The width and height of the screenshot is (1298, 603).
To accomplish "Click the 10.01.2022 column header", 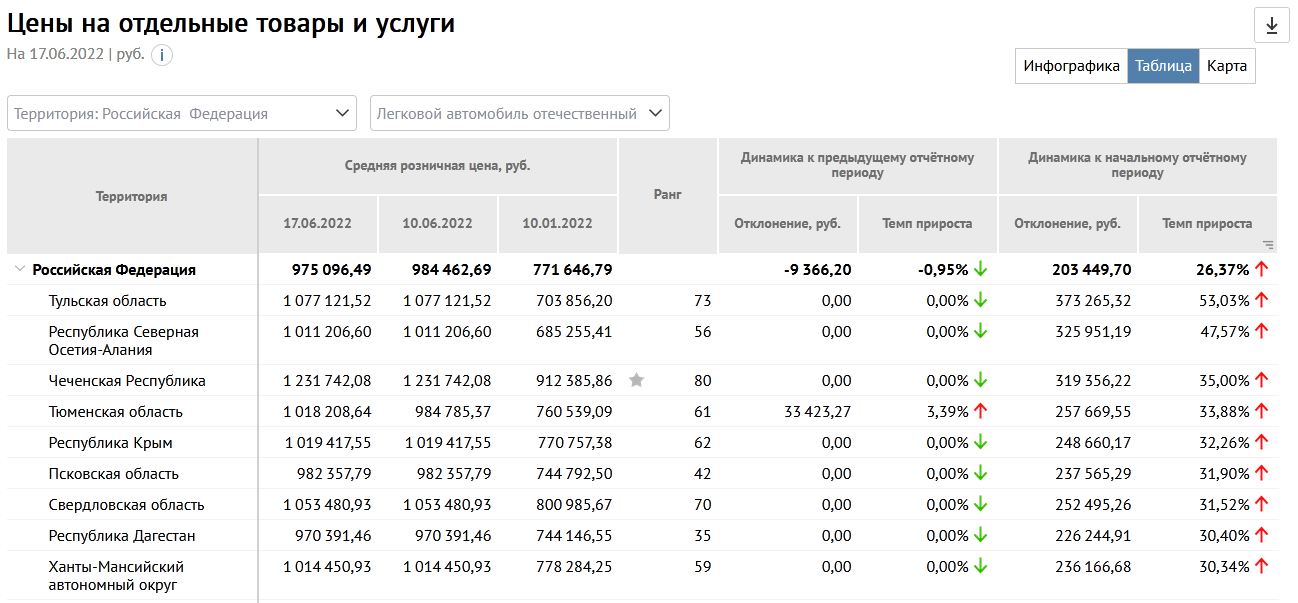I will tap(557, 224).
